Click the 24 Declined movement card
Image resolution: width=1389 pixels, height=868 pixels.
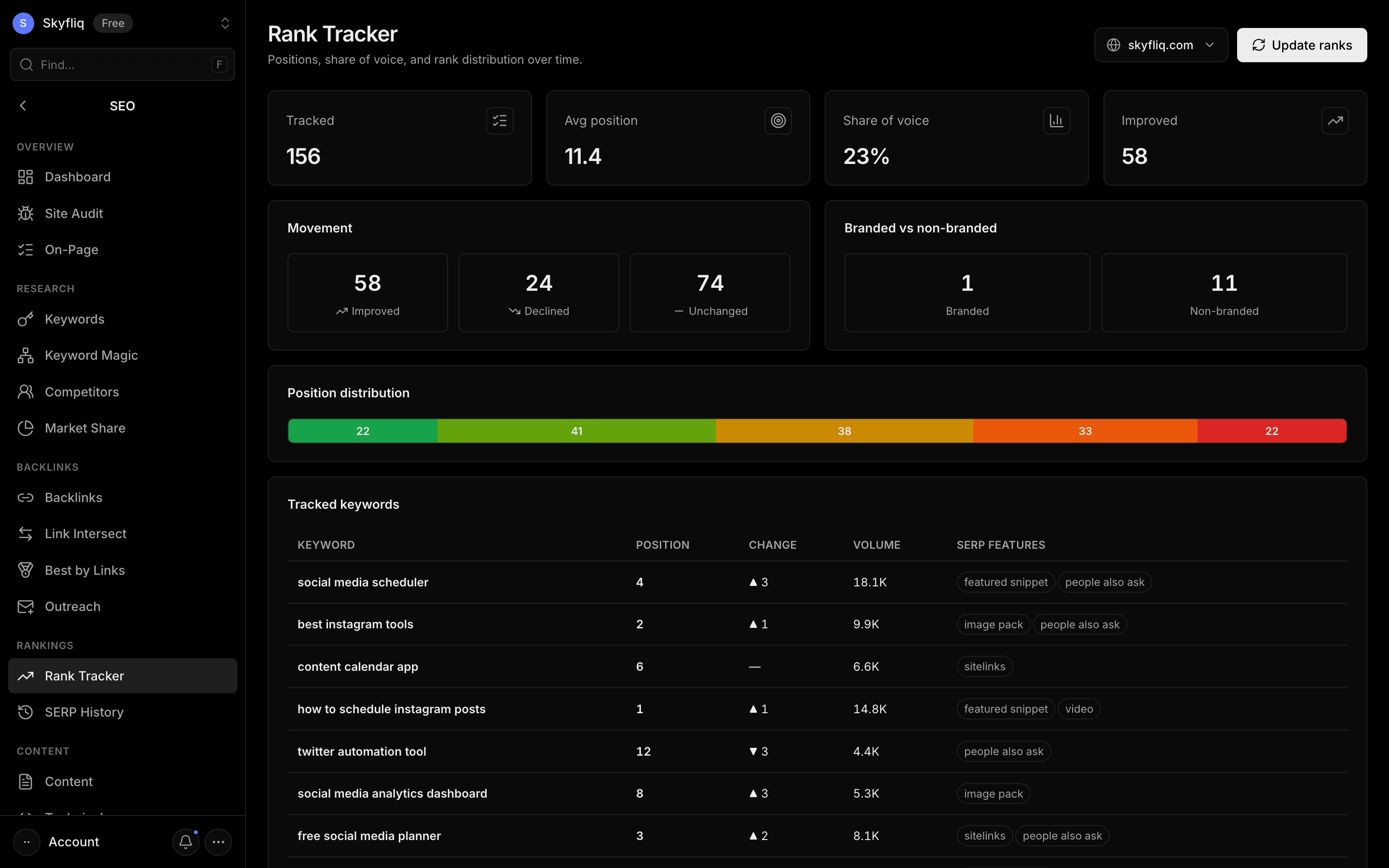click(538, 293)
